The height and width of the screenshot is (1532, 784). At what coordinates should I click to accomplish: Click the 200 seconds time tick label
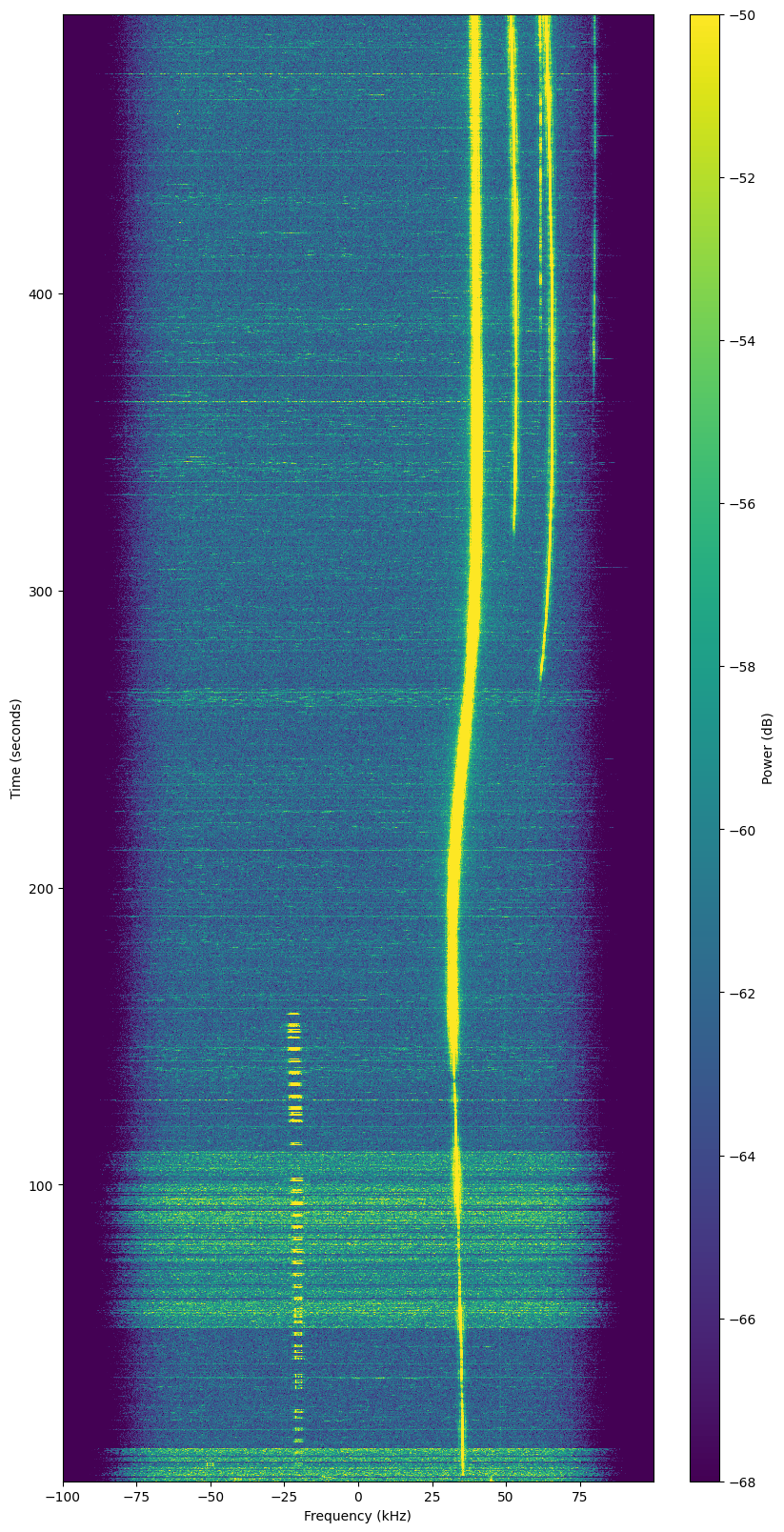44,889
